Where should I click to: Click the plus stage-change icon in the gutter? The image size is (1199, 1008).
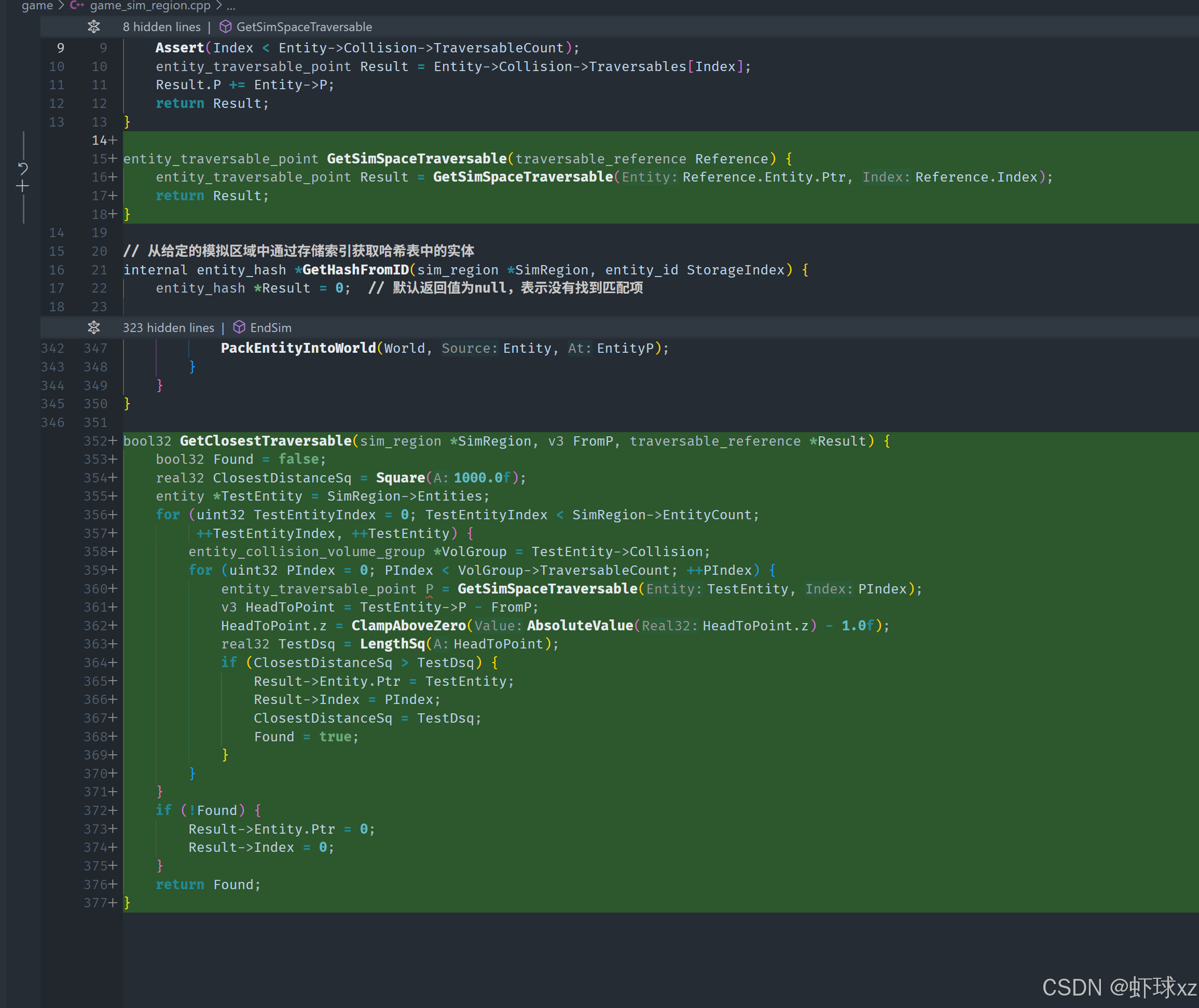(x=23, y=186)
